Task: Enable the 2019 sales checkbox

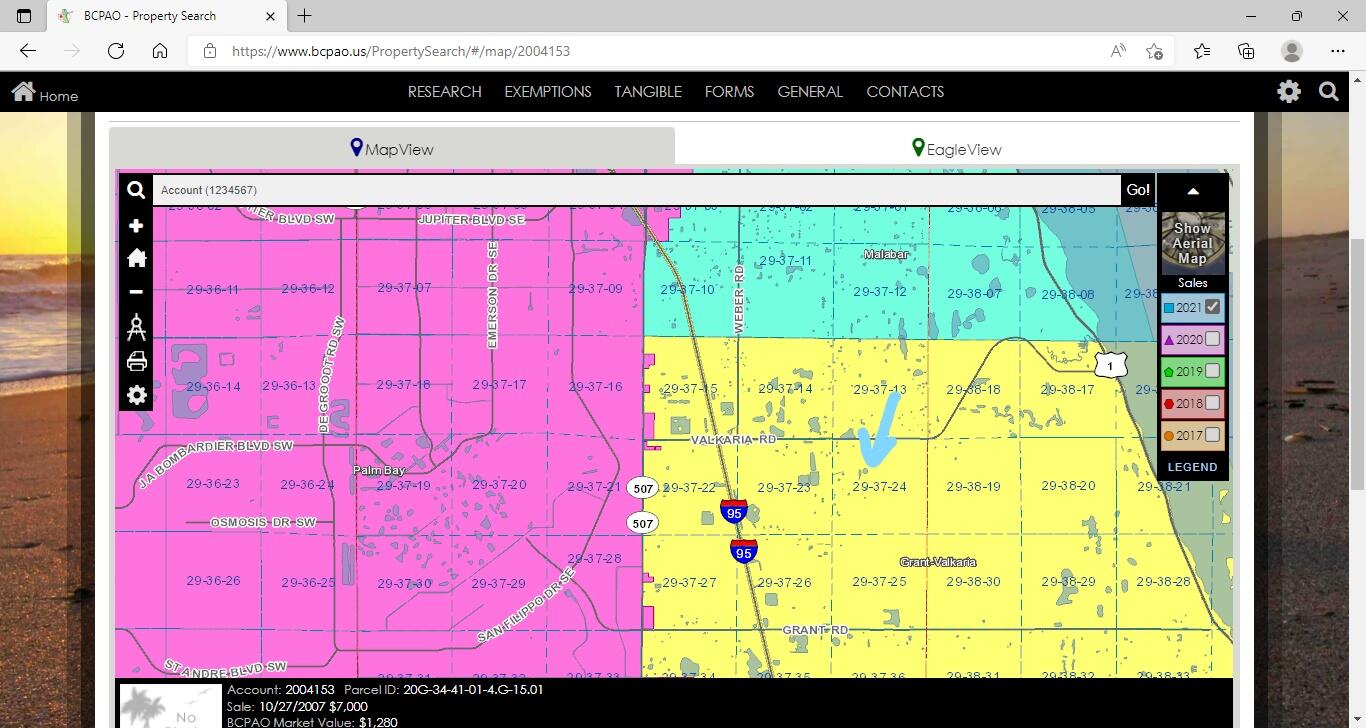Action: click(x=1212, y=371)
